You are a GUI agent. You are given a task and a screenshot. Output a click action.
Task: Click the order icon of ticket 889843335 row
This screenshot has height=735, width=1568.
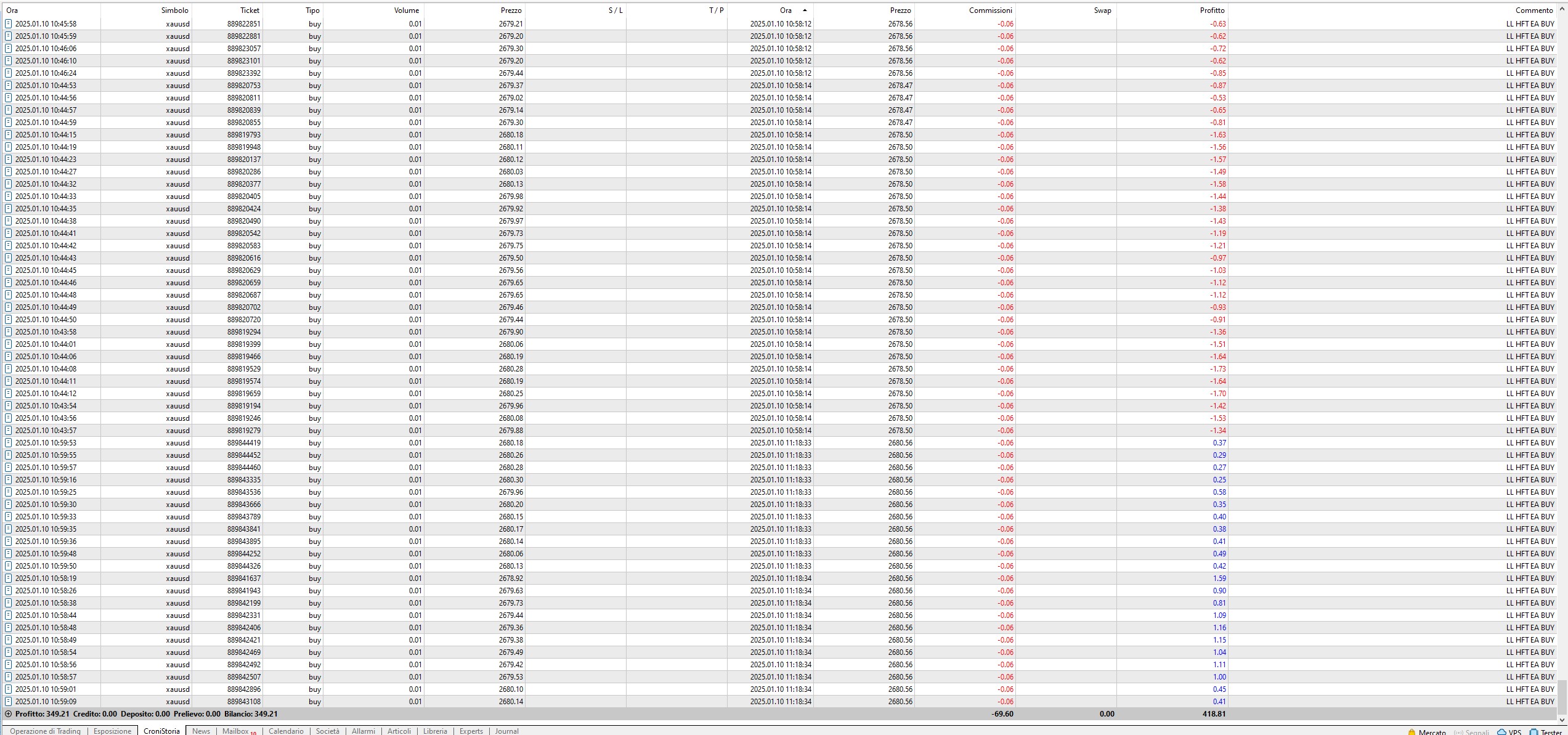pos(9,480)
